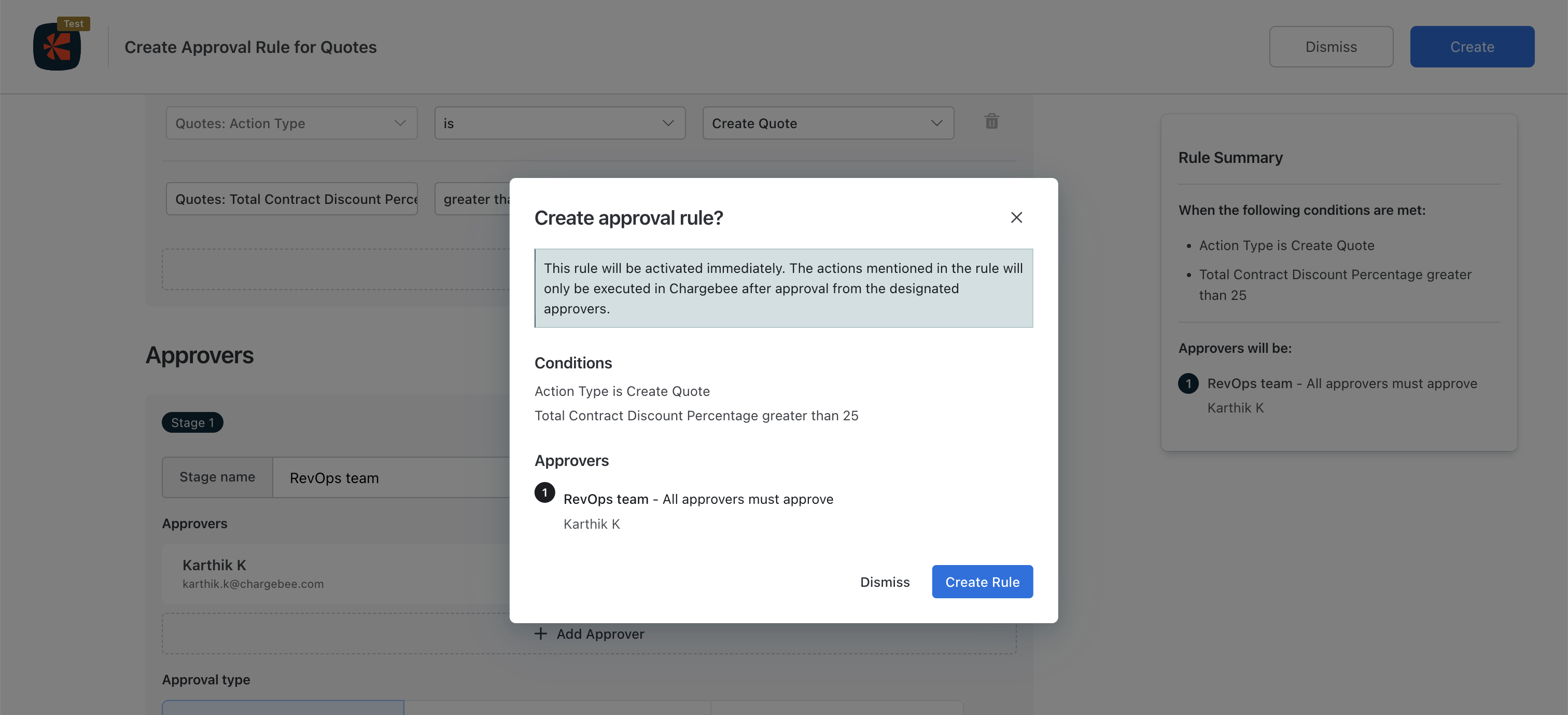The height and width of the screenshot is (715, 1568).
Task: Open the 'greater than' operator dropdown
Action: coord(472,199)
